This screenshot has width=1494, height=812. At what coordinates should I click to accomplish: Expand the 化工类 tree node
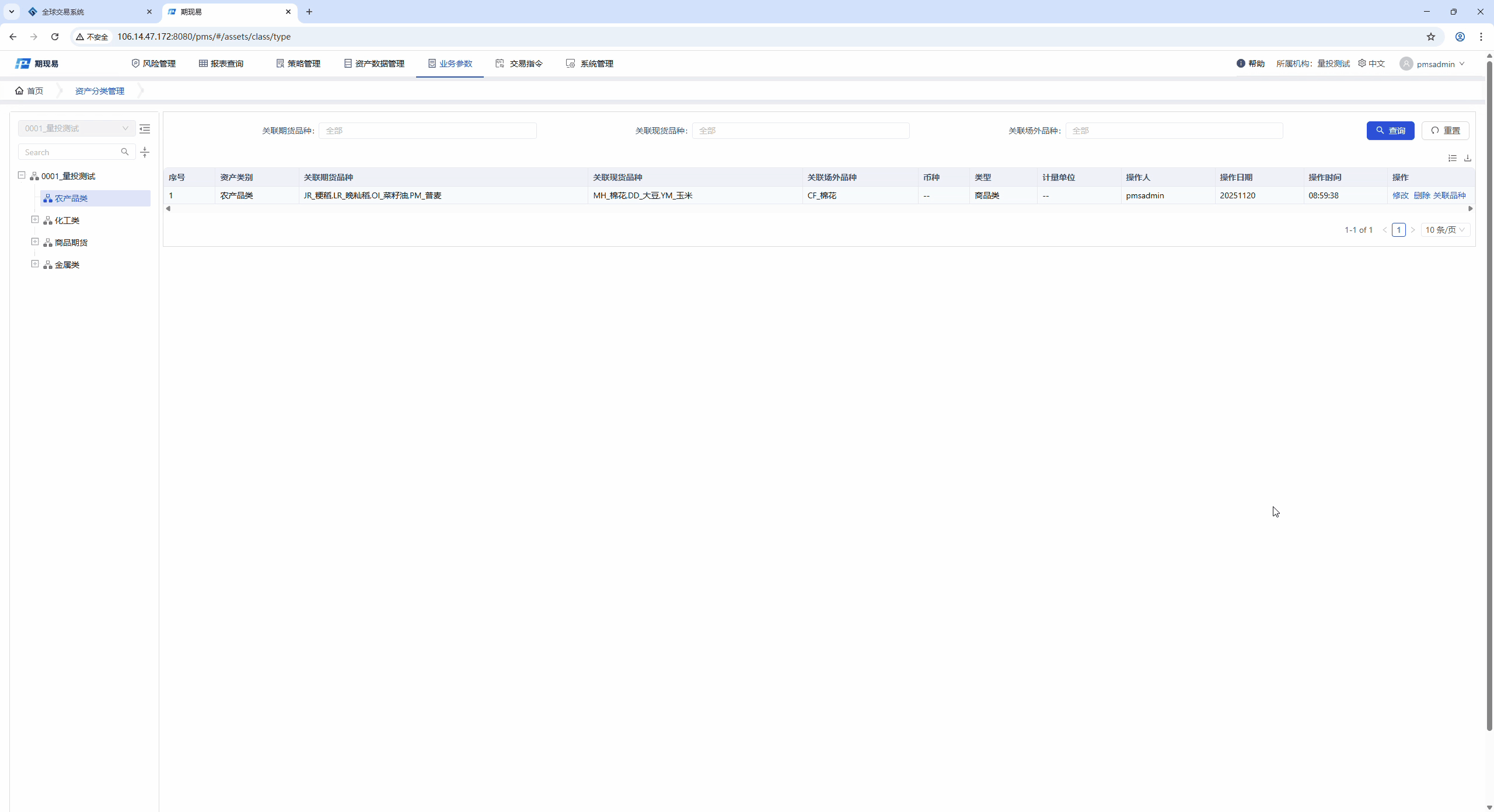click(x=35, y=220)
